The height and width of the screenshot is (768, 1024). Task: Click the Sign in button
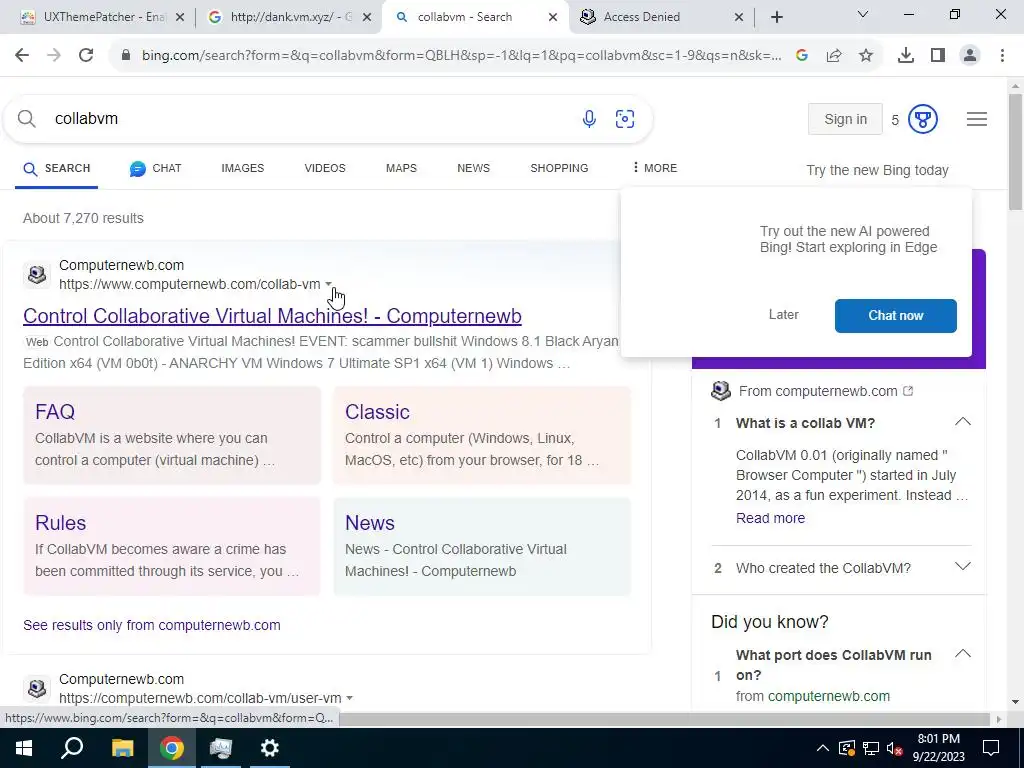tap(845, 119)
